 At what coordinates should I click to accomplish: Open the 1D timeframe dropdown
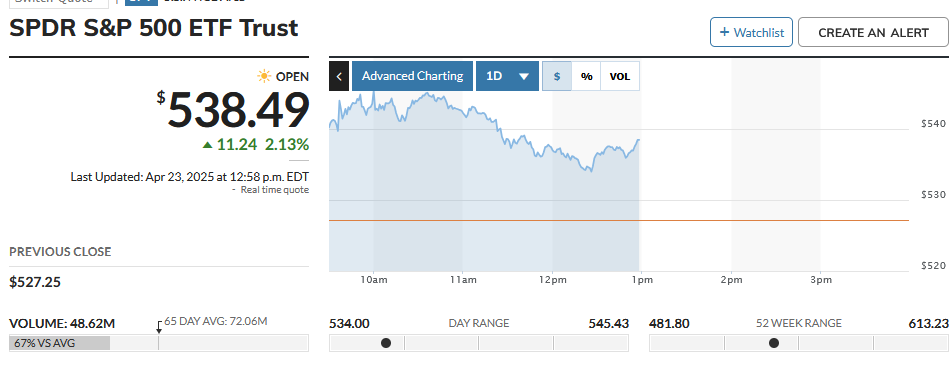pos(507,76)
